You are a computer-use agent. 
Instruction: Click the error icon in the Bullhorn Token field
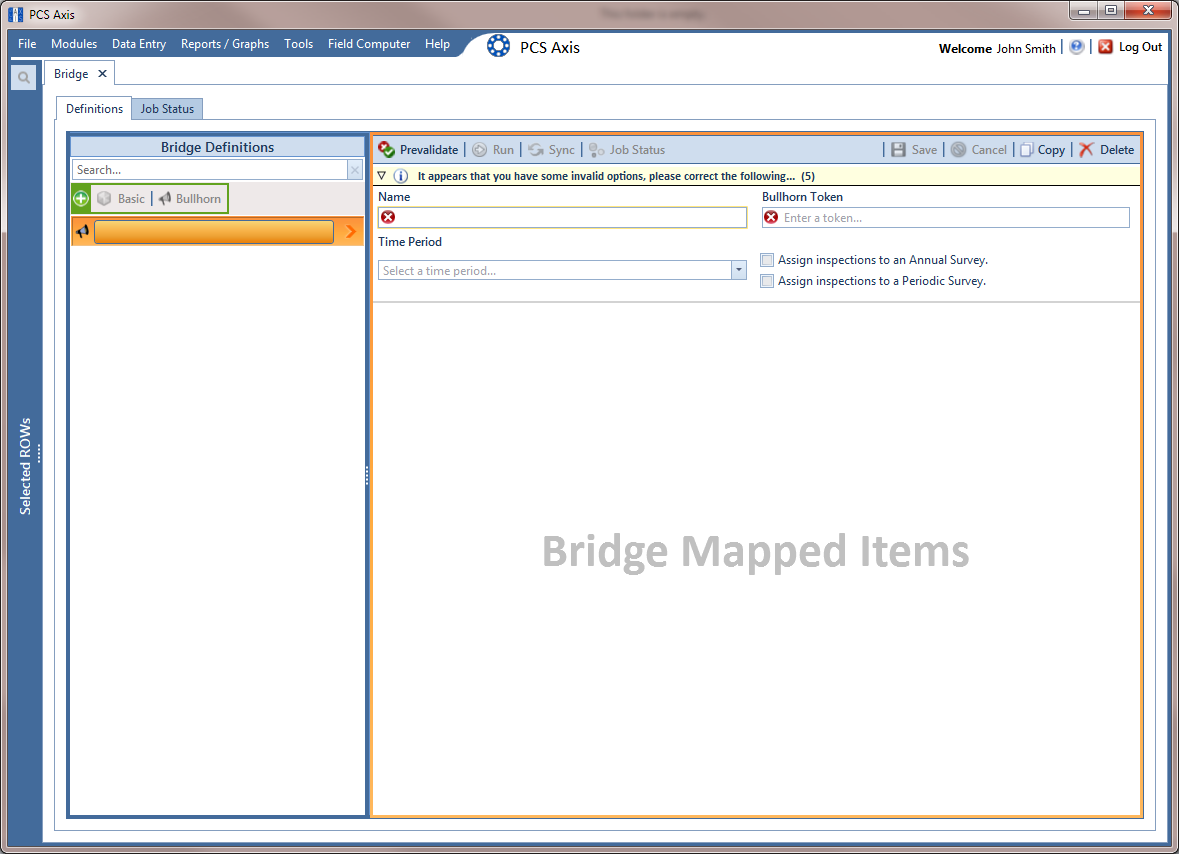tap(771, 217)
